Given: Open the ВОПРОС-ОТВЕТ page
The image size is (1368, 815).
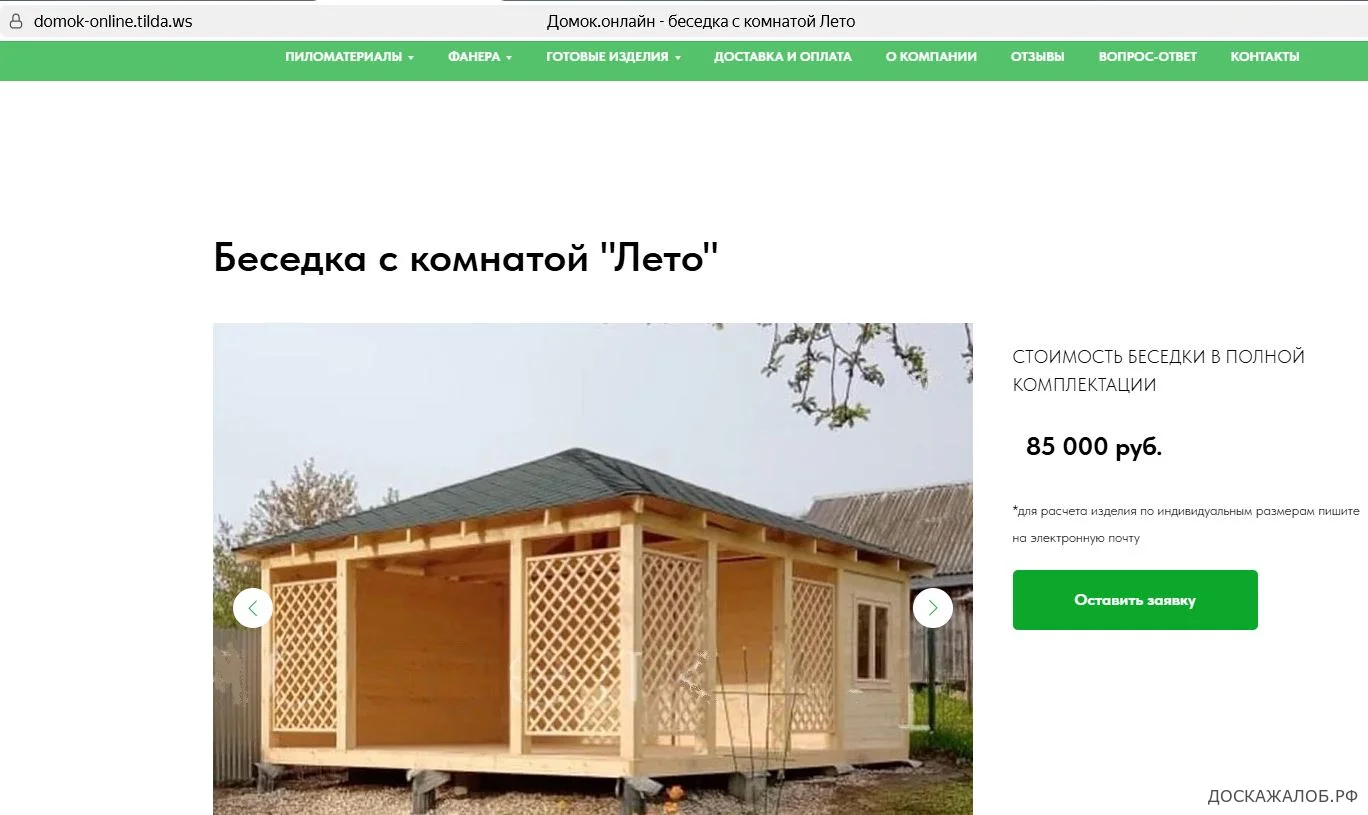Looking at the screenshot, I should point(1147,57).
